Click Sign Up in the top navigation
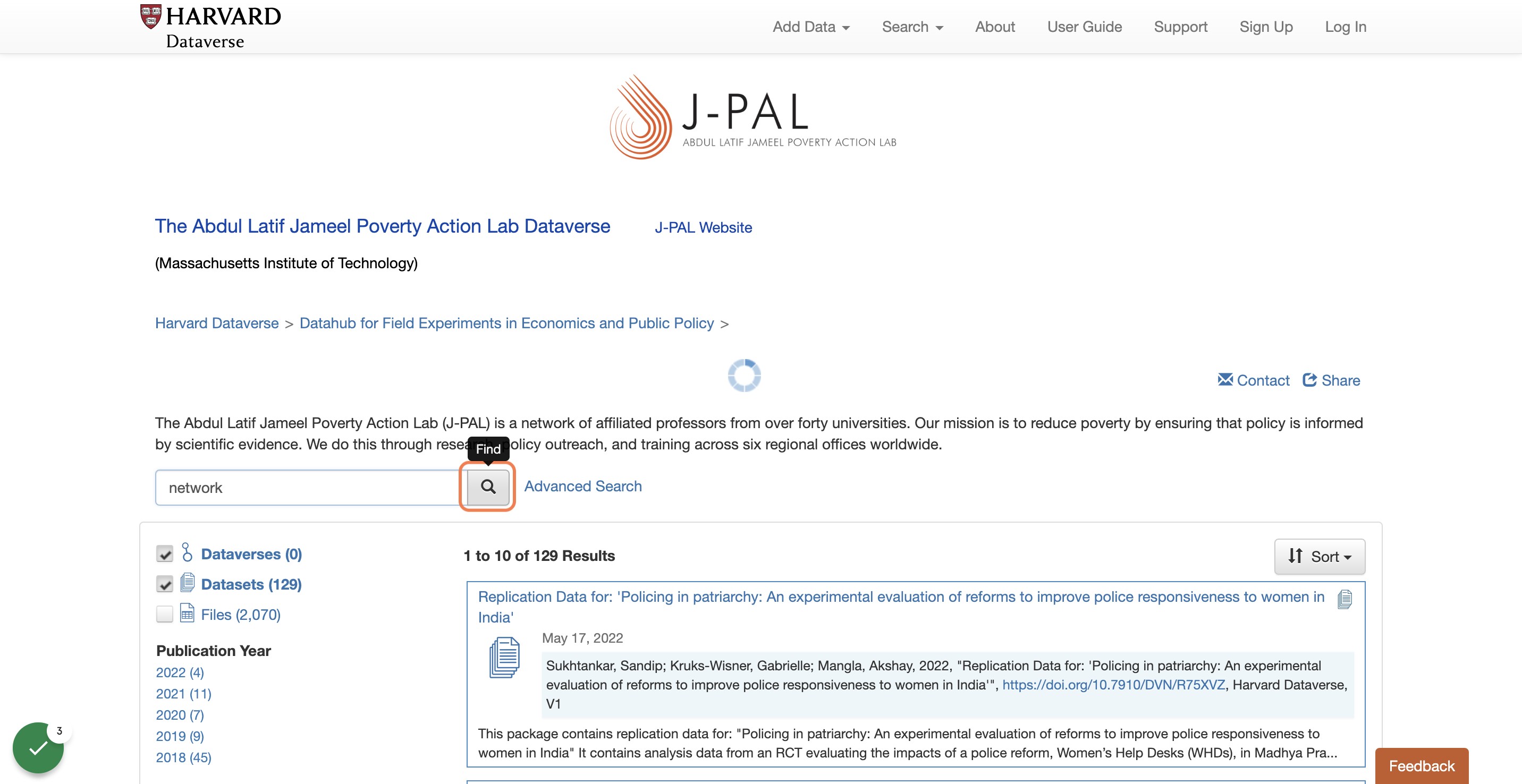Viewport: 1522px width, 784px height. 1266,27
